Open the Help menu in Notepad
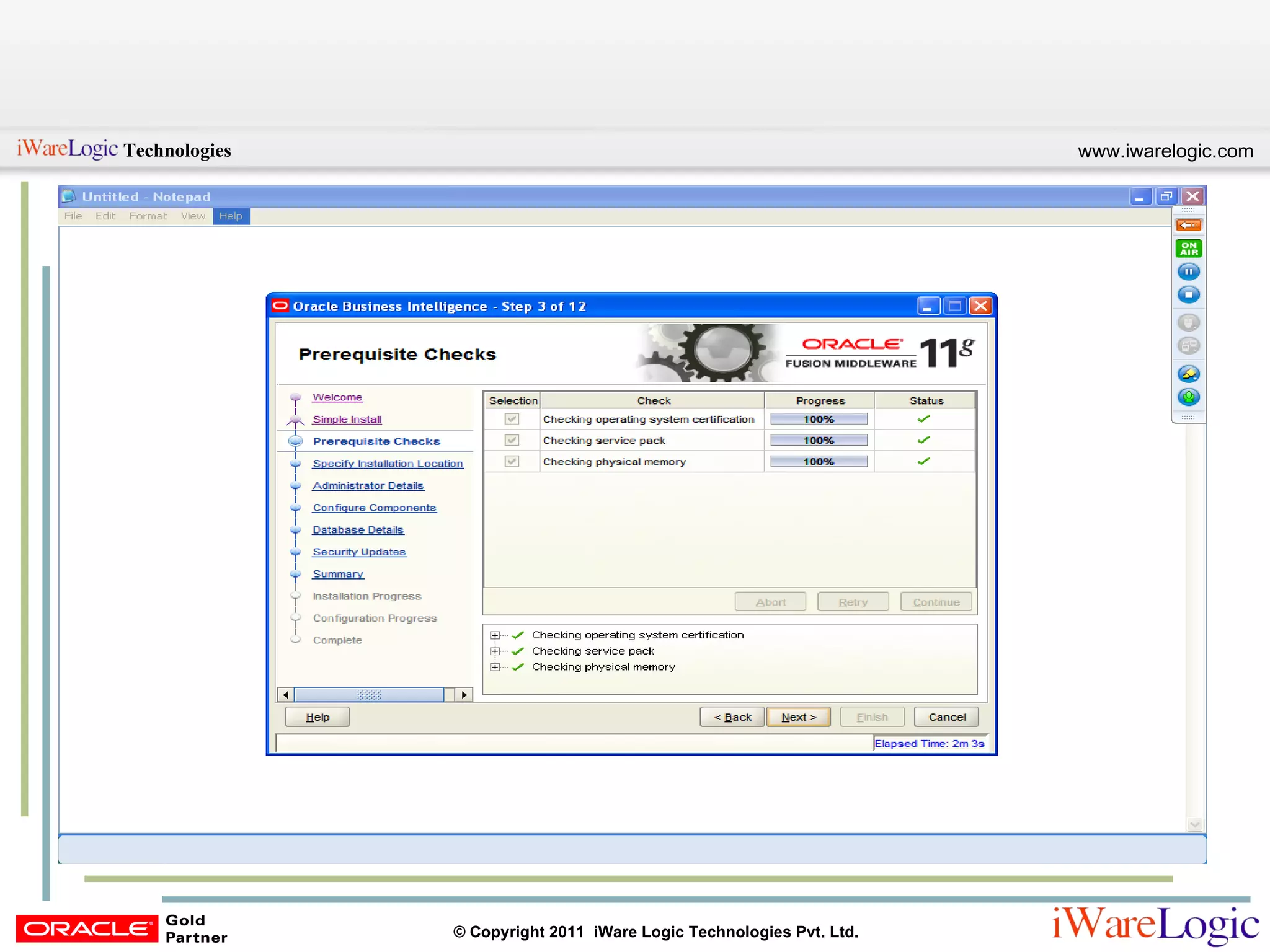1270x952 pixels. [231, 216]
